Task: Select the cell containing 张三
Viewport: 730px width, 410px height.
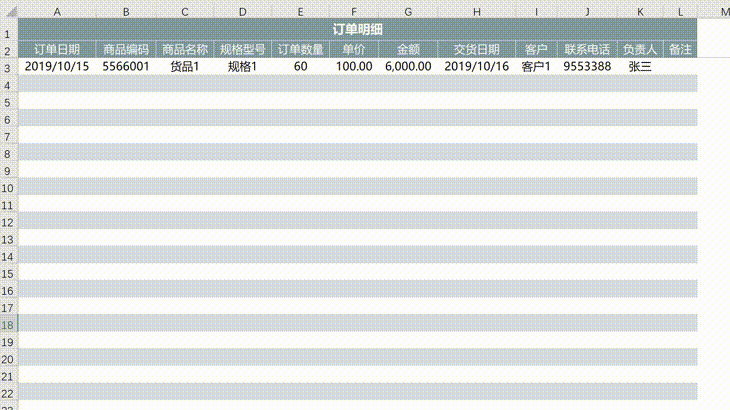Action: [640, 67]
